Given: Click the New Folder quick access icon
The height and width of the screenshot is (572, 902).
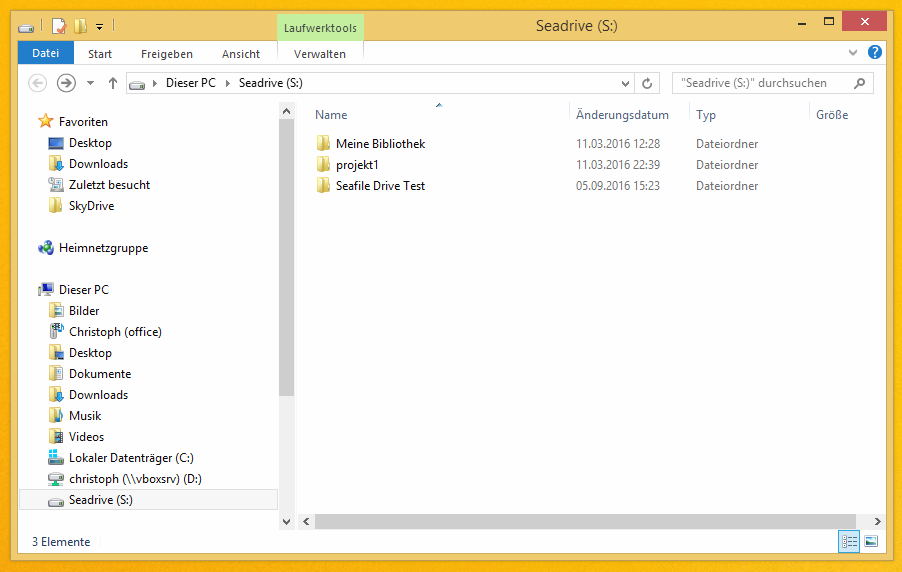Looking at the screenshot, I should tap(81, 26).
